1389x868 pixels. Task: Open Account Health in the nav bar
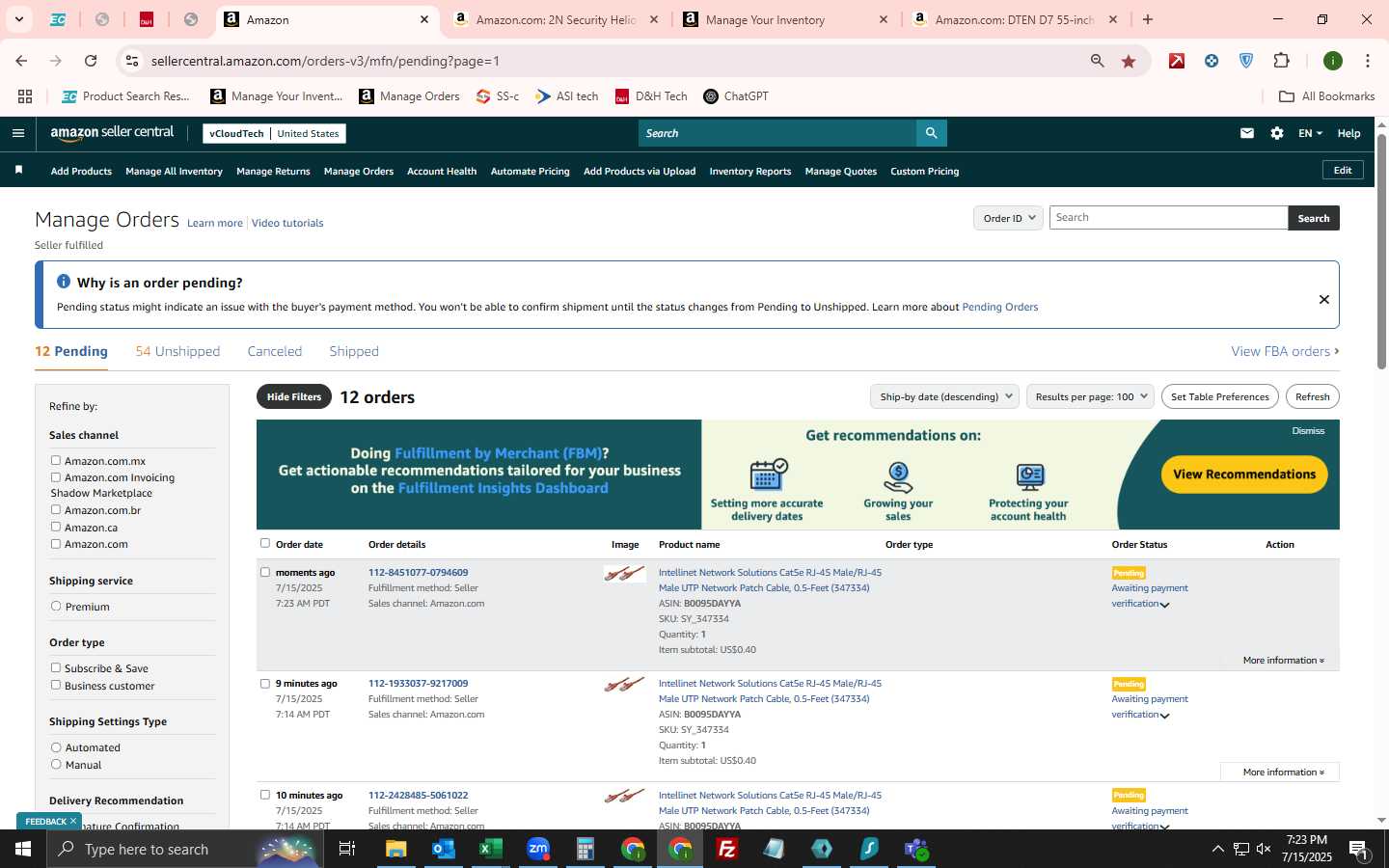[442, 172]
